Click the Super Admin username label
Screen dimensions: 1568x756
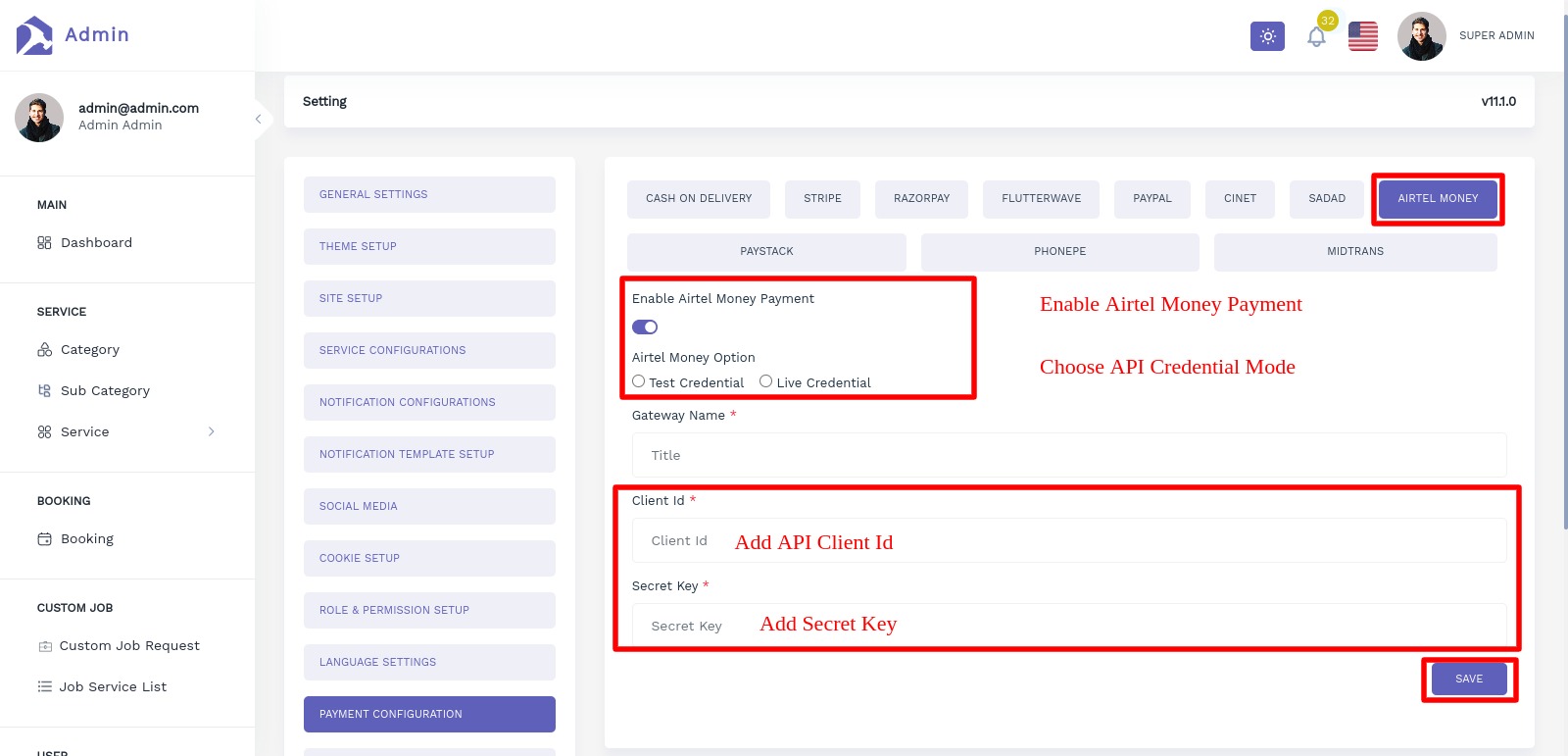coord(1496,36)
